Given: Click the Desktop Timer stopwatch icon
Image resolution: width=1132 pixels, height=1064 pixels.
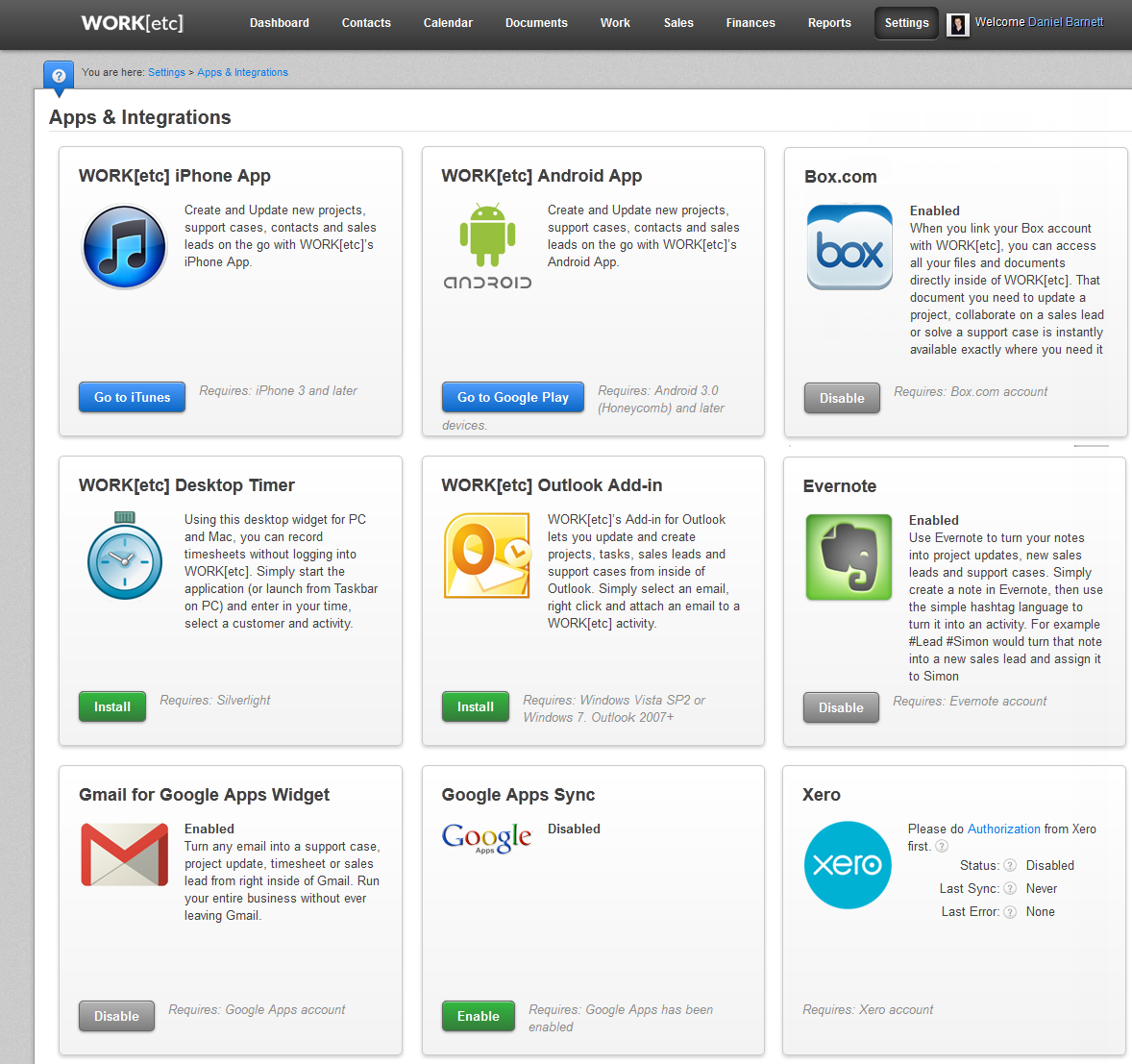Looking at the screenshot, I should (125, 557).
